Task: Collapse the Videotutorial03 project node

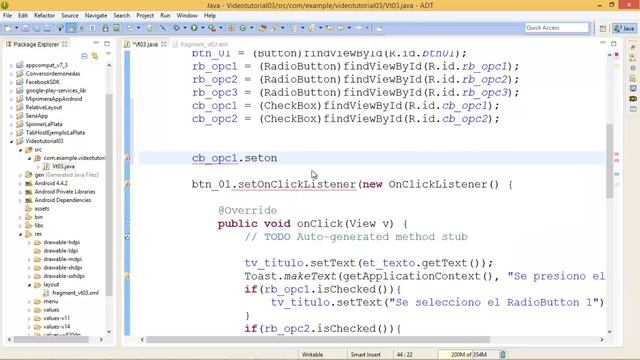Action: 11,141
